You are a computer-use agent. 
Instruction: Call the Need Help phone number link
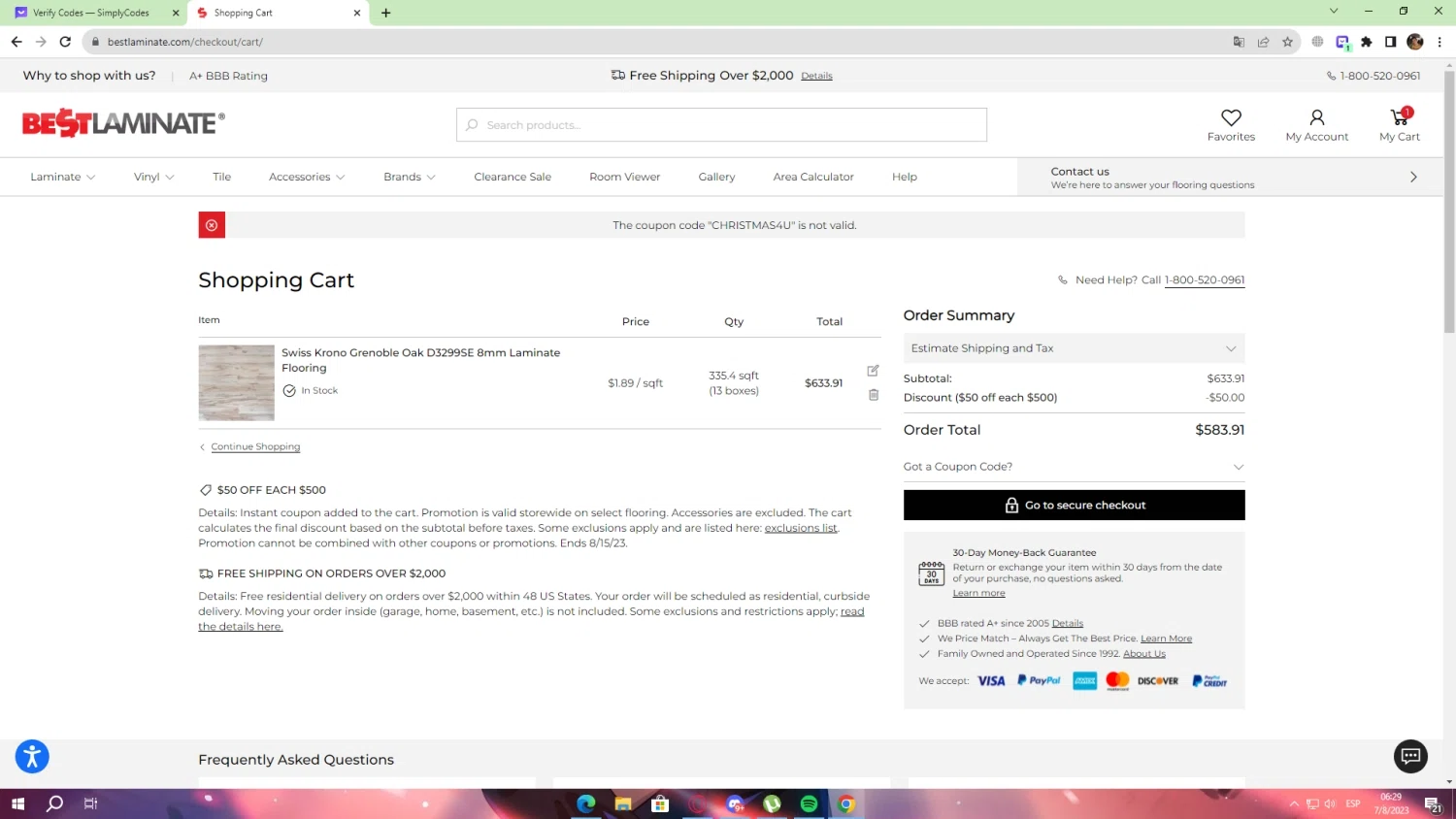coord(1205,280)
